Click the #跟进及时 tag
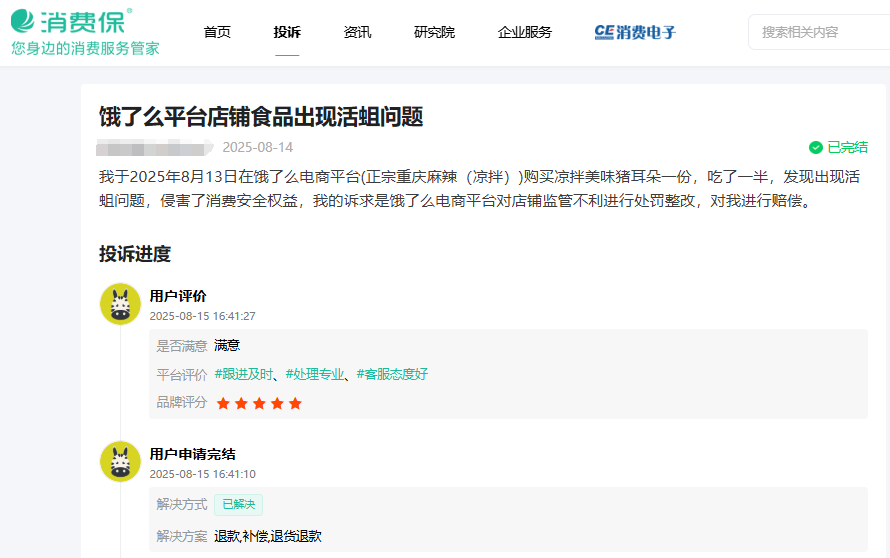Image resolution: width=890 pixels, height=558 pixels. coord(244,375)
